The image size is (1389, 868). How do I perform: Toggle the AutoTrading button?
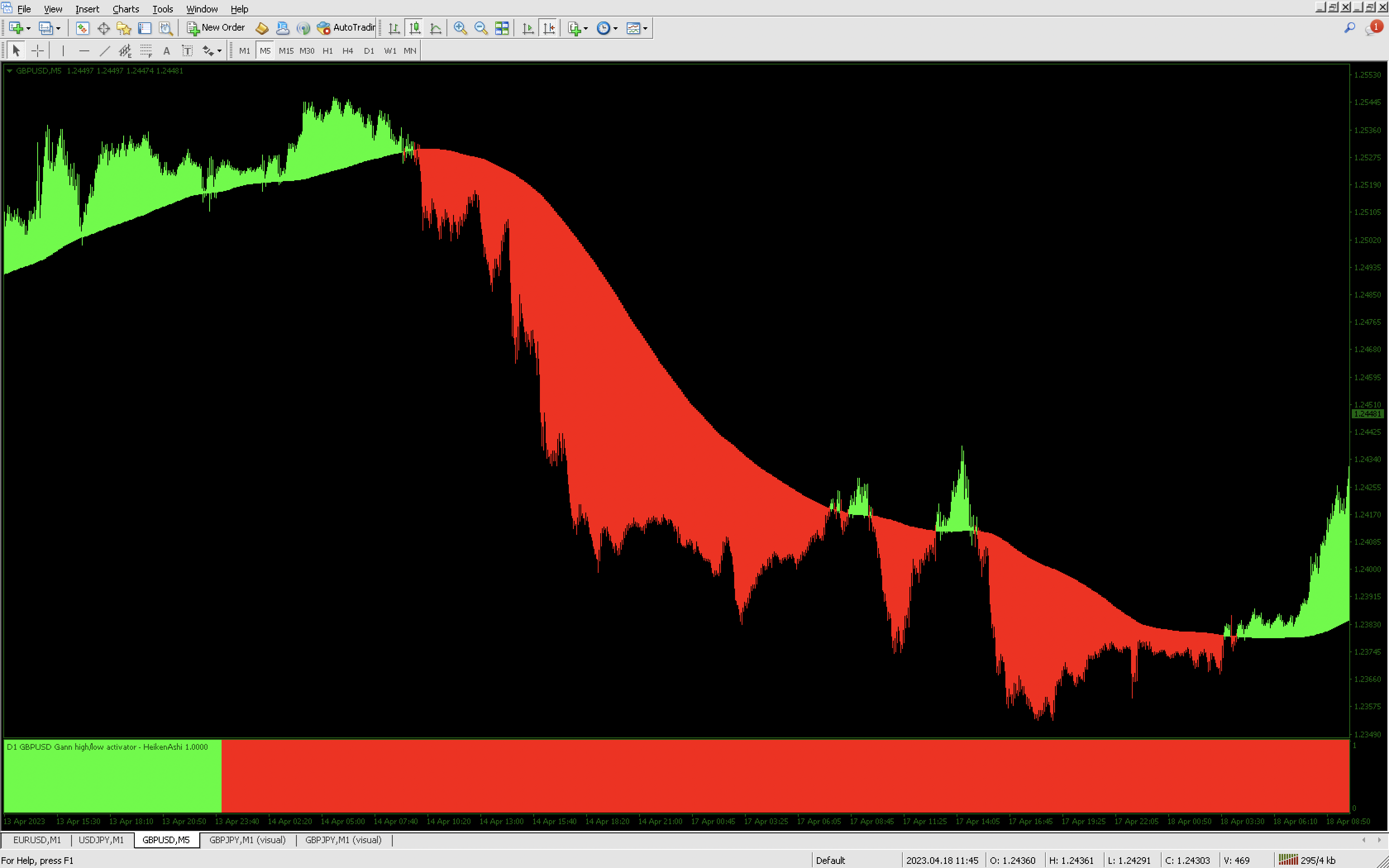click(x=347, y=28)
